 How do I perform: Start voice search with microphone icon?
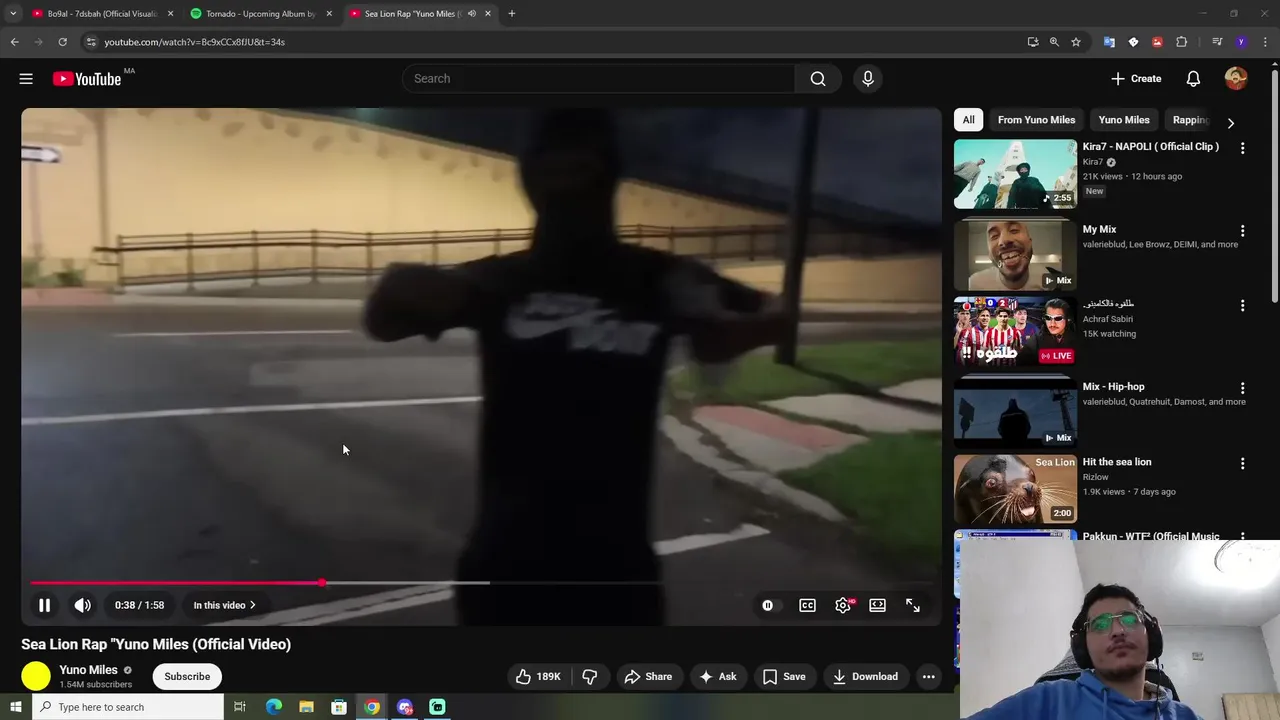[x=868, y=79]
